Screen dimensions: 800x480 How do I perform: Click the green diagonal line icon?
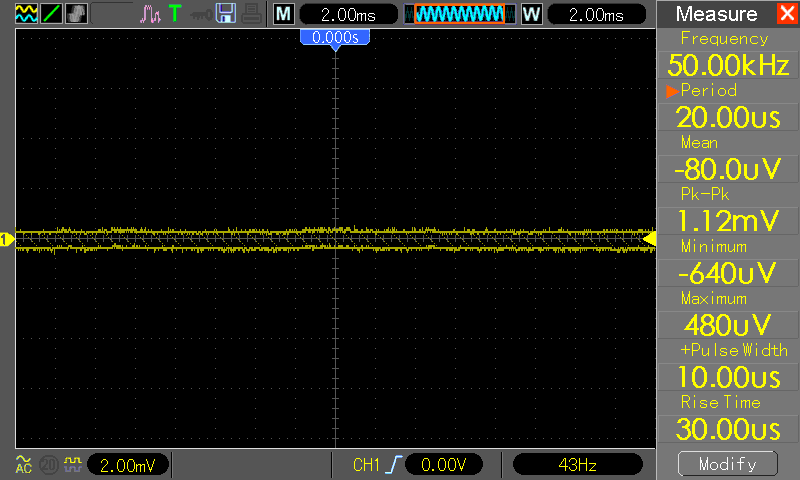tap(51, 14)
